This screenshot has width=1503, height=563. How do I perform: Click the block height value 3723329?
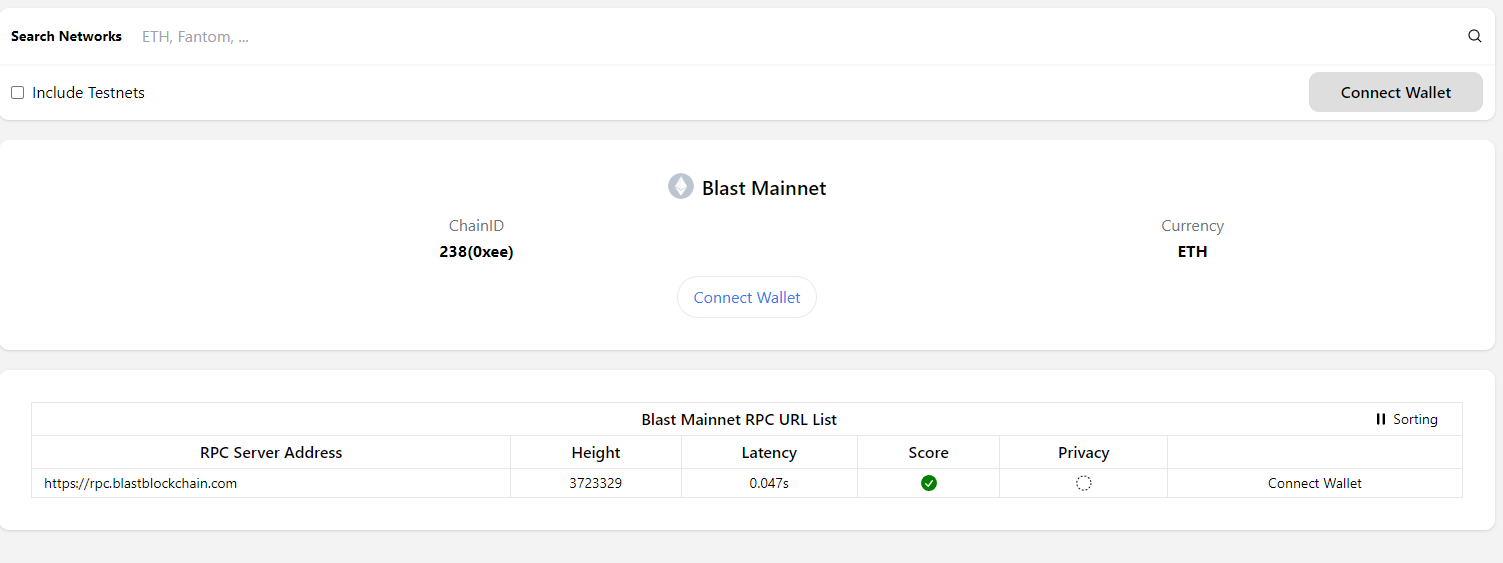(x=596, y=483)
